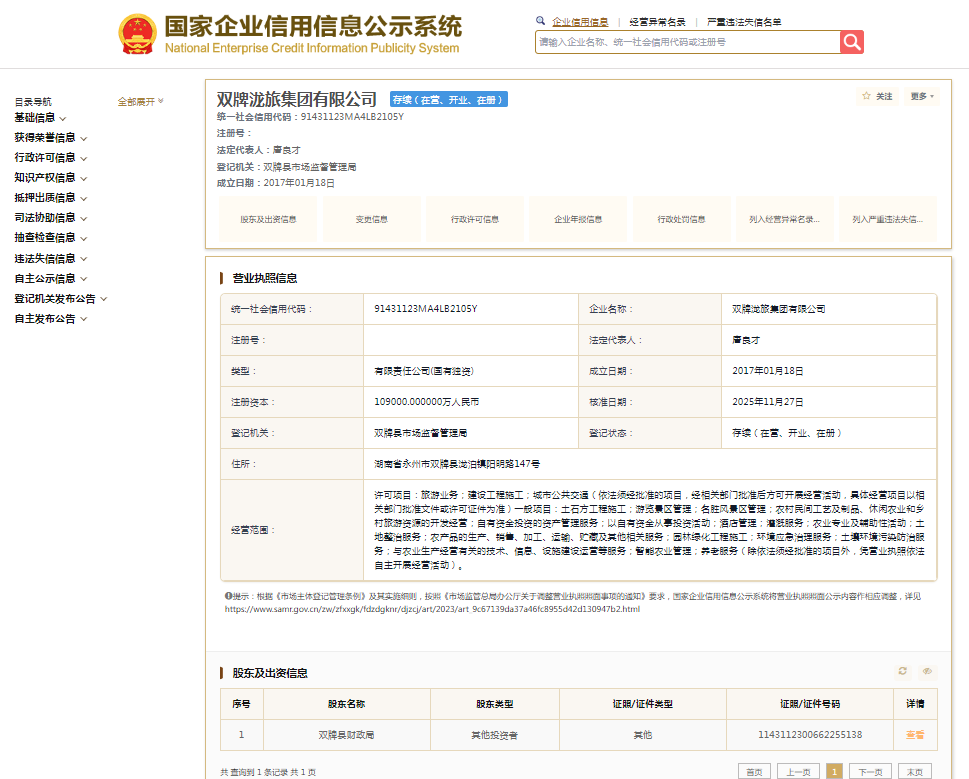Expand 知识产权信息 in sidebar
969x779 pixels.
pos(51,178)
